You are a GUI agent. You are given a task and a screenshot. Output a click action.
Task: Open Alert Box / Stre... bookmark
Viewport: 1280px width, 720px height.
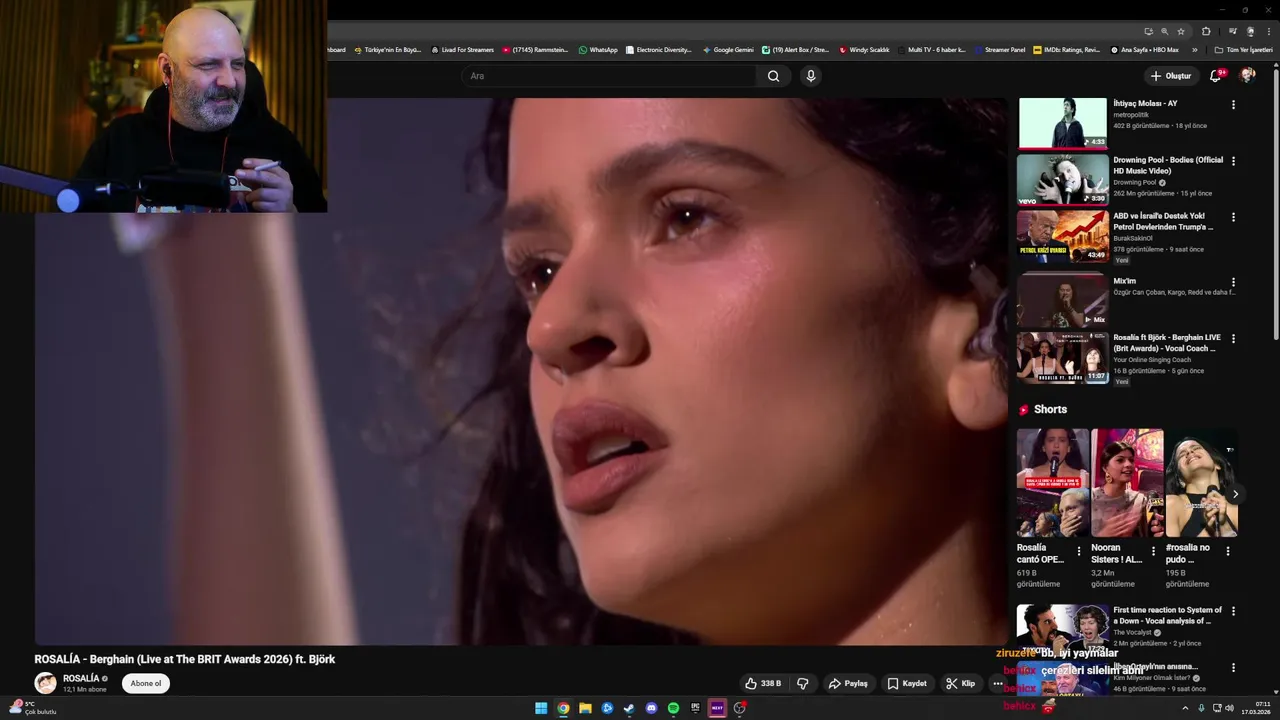point(796,50)
